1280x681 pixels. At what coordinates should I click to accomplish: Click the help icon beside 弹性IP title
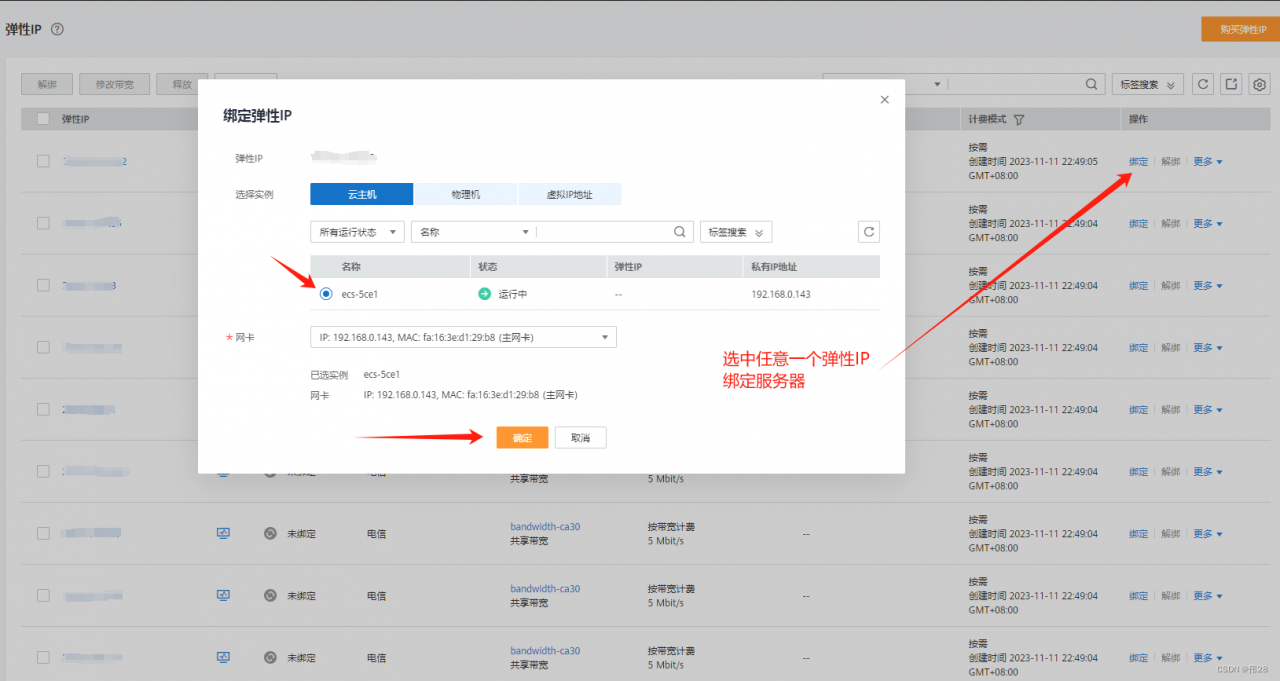click(57, 29)
